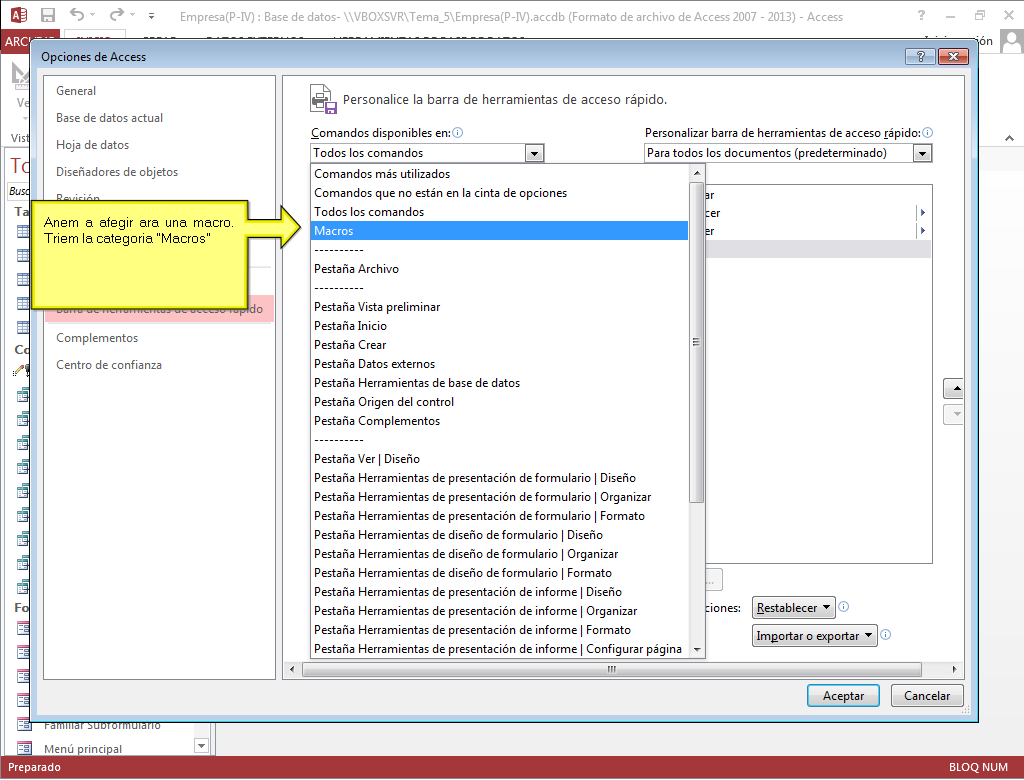Click the info icon next to Restablecer
Viewport: 1024px width, 780px height.
844,607
